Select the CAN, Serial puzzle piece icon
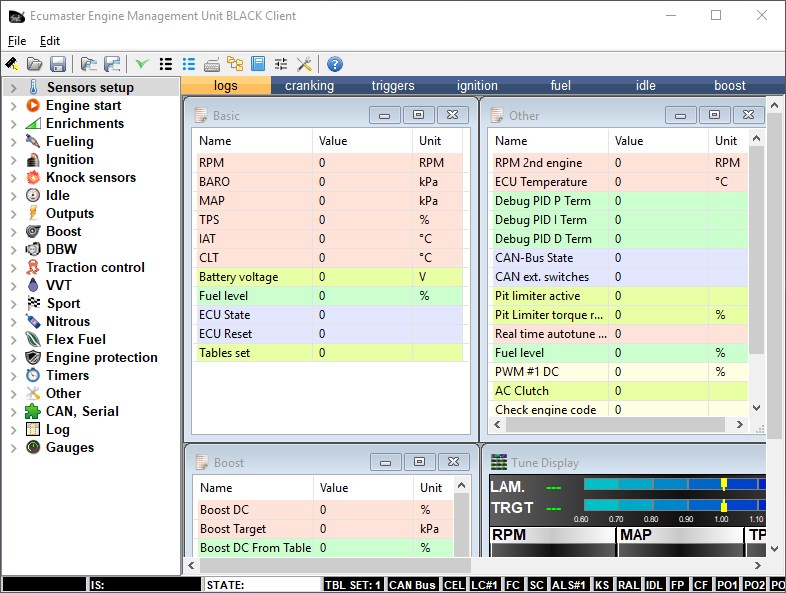 [x=33, y=412]
